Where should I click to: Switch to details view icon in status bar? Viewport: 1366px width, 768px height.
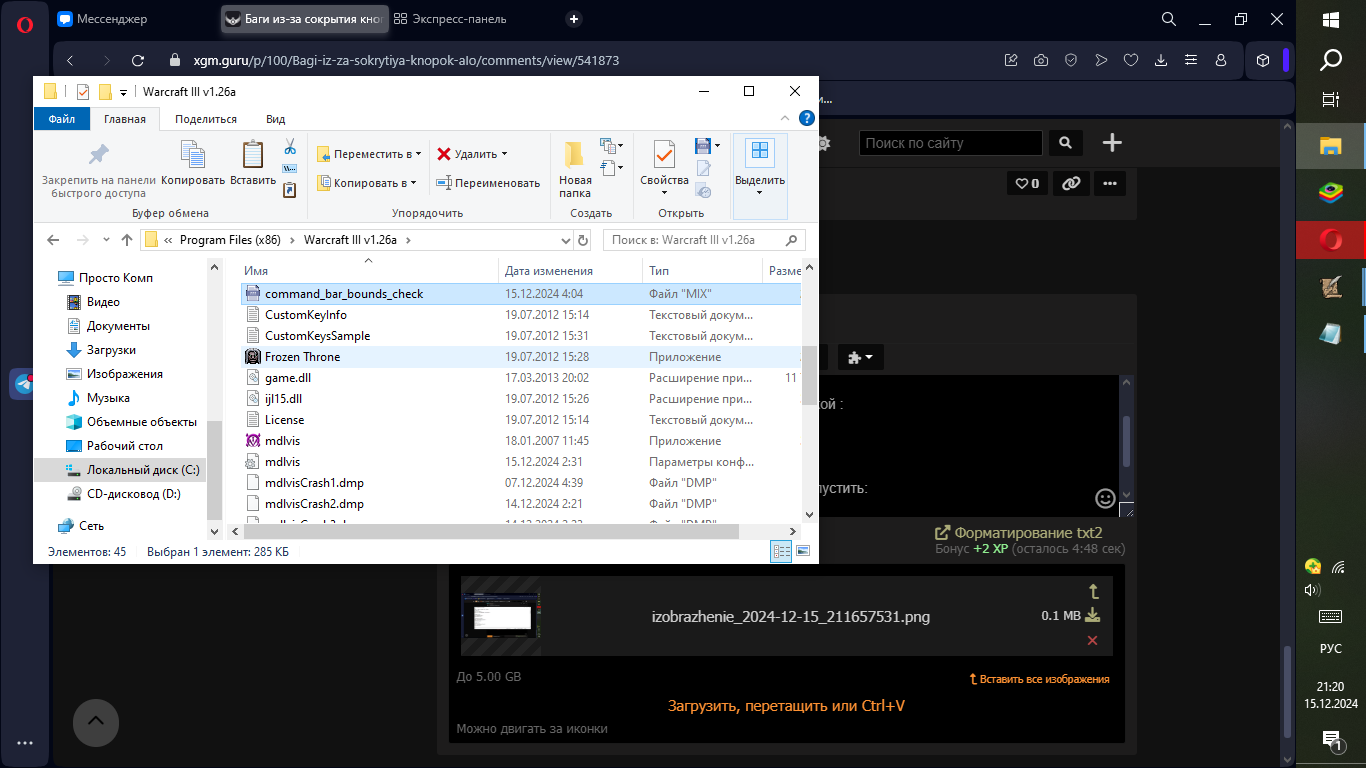click(x=782, y=551)
